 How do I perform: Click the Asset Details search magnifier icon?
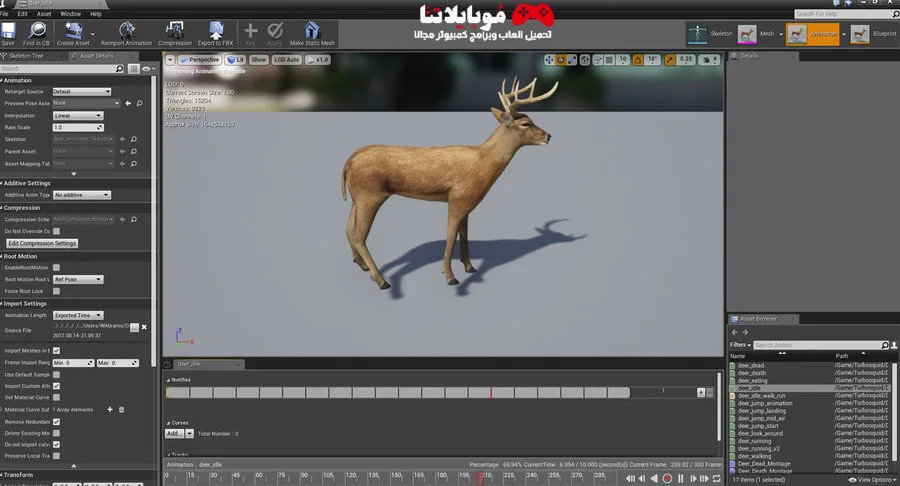click(119, 68)
